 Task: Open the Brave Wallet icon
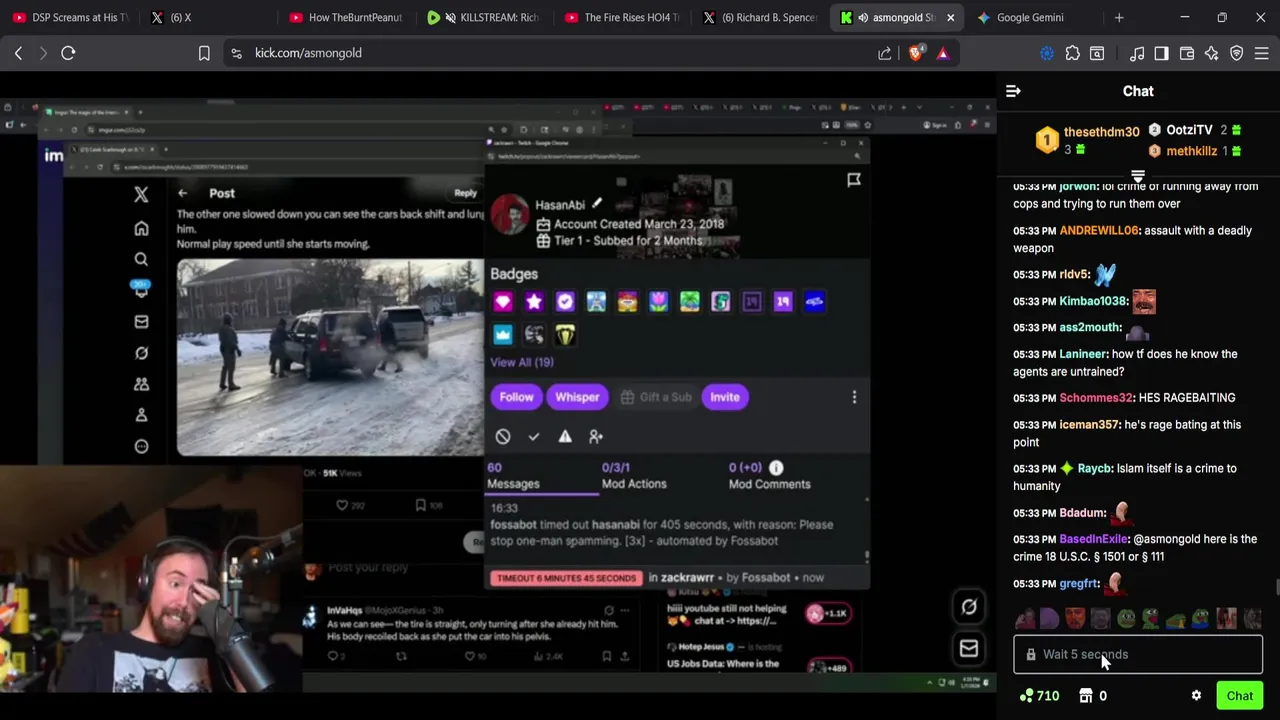coord(1186,53)
